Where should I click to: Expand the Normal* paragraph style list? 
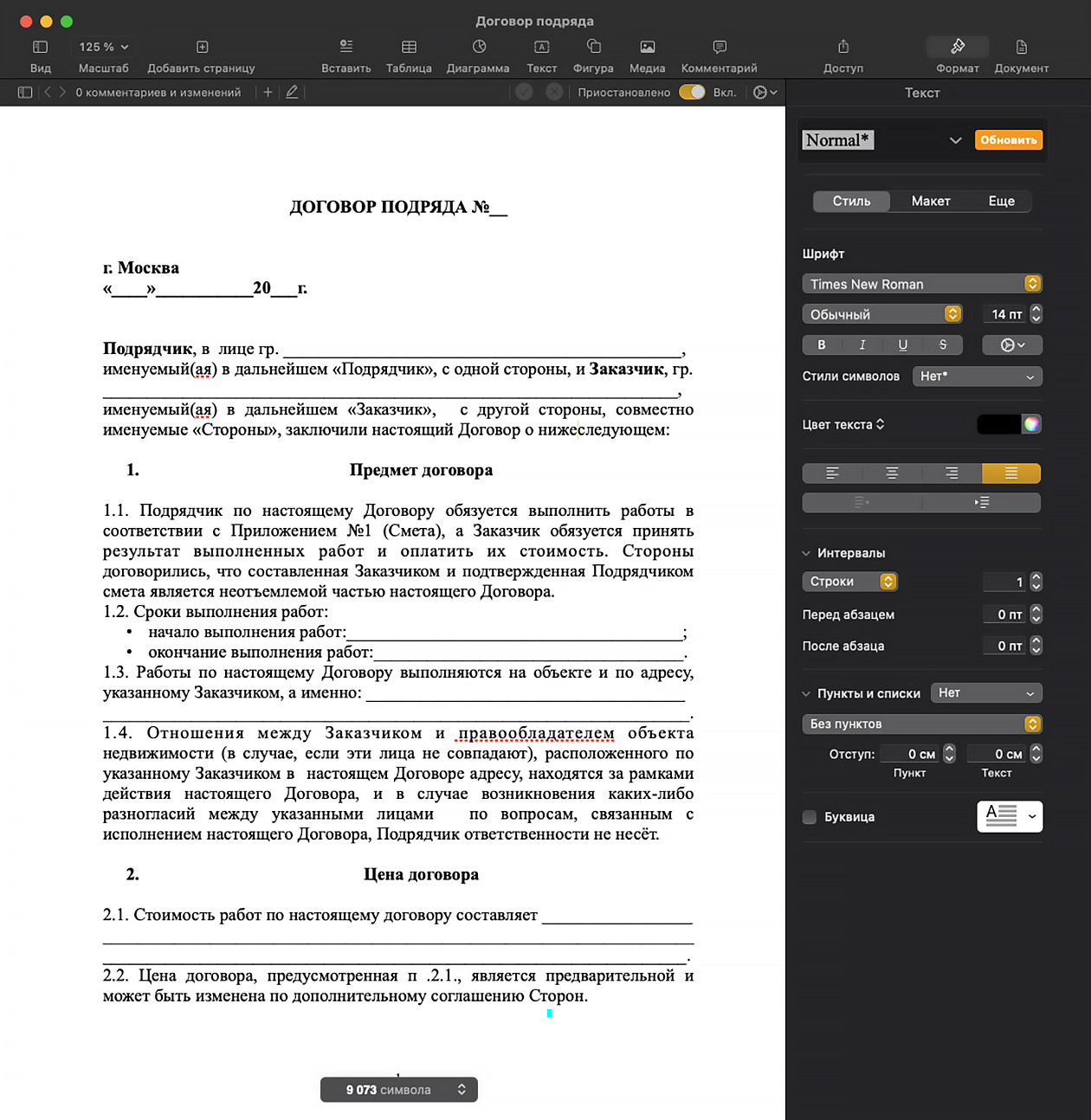point(956,140)
